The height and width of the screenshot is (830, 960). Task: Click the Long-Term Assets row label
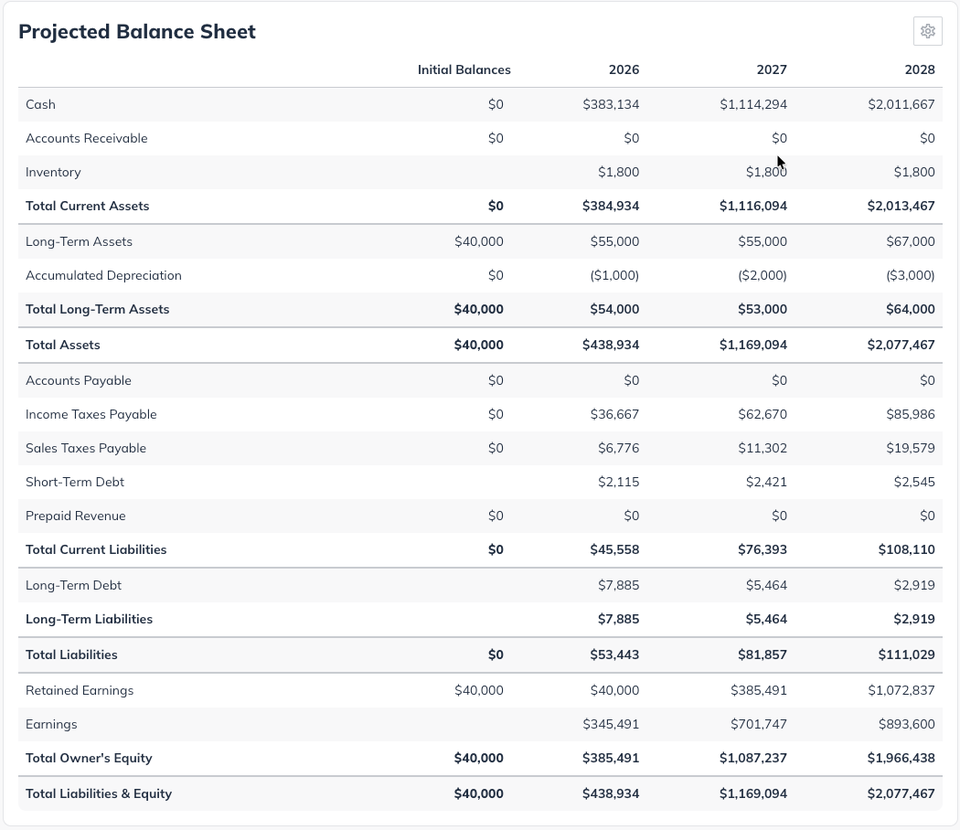pyautogui.click(x=79, y=242)
